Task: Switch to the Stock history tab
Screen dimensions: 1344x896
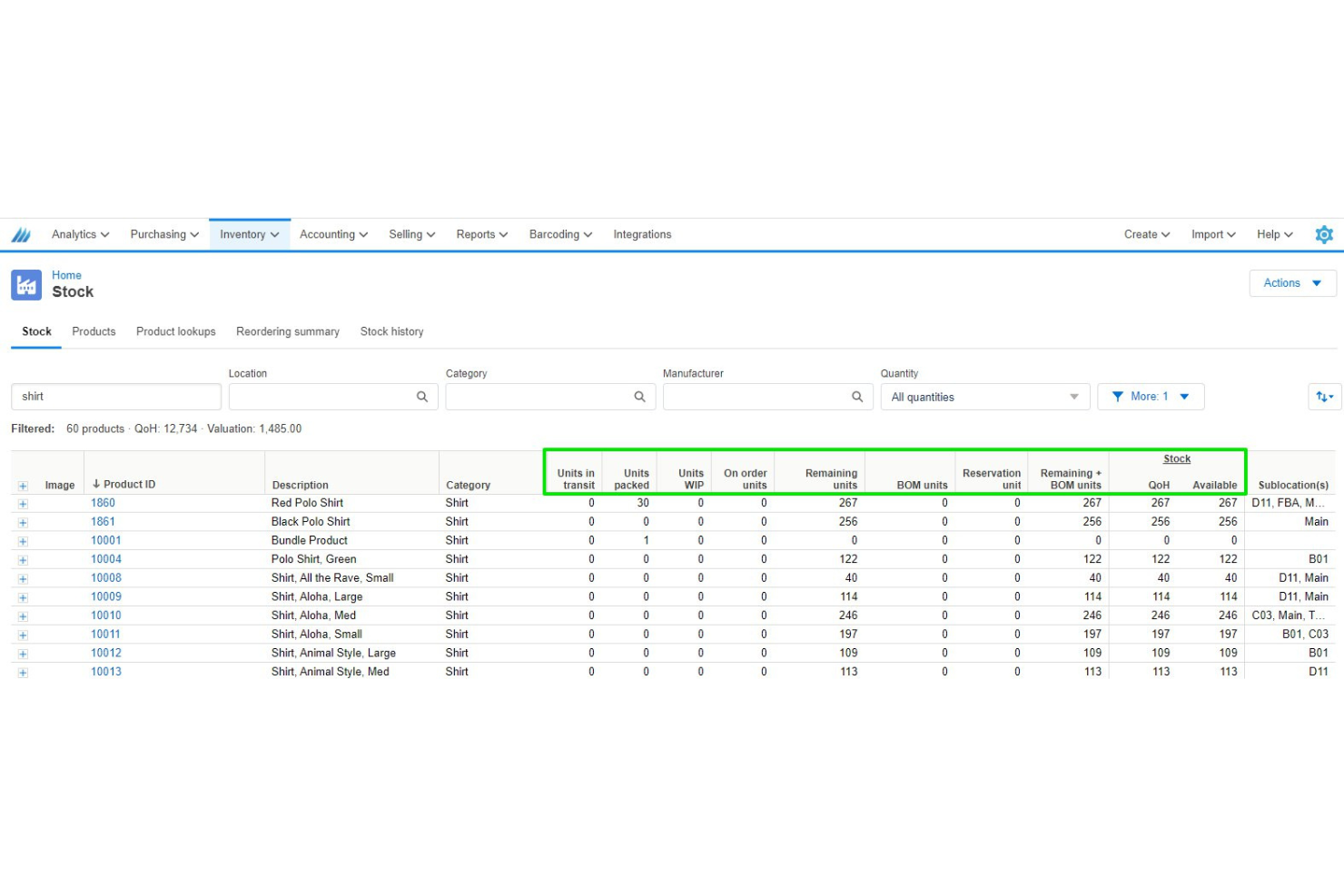Action: 391,331
